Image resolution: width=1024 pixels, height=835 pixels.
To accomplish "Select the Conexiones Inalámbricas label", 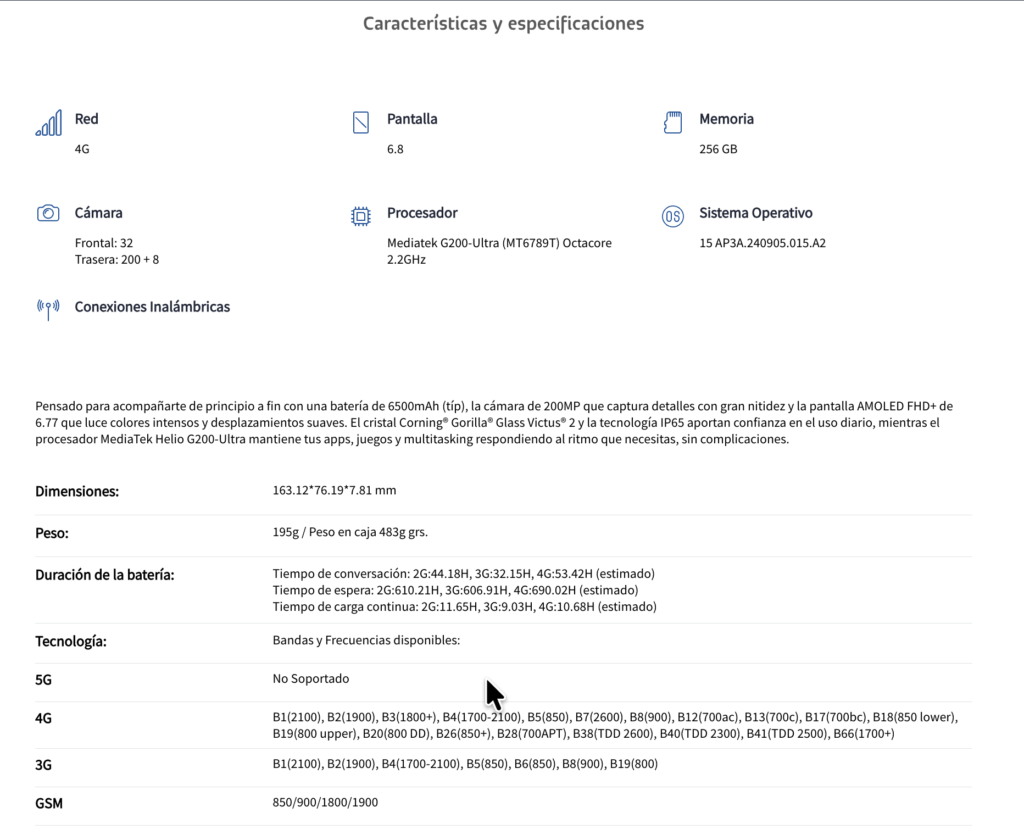I will [152, 307].
